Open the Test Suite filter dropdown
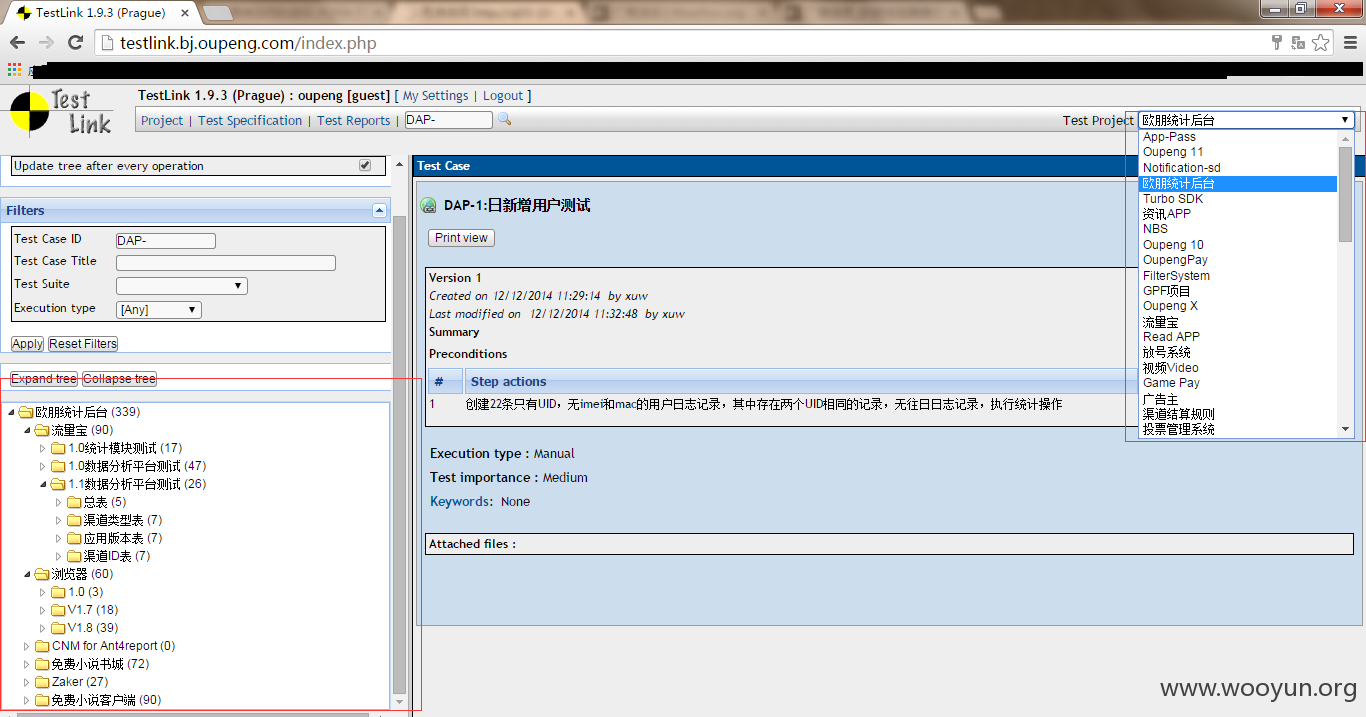This screenshot has width=1366, height=717. tap(182, 286)
